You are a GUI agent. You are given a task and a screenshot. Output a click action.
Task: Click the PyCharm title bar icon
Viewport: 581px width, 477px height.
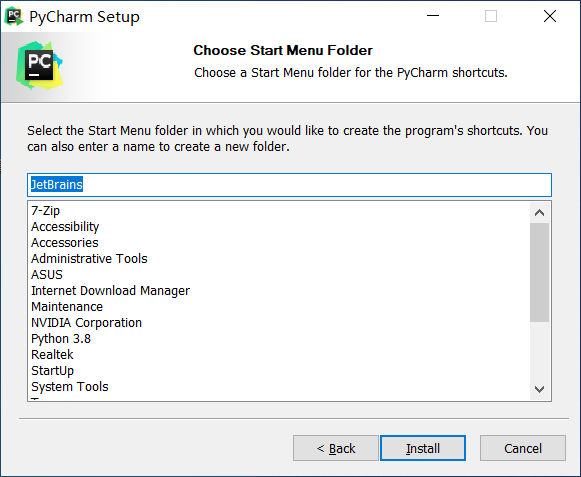(x=14, y=16)
